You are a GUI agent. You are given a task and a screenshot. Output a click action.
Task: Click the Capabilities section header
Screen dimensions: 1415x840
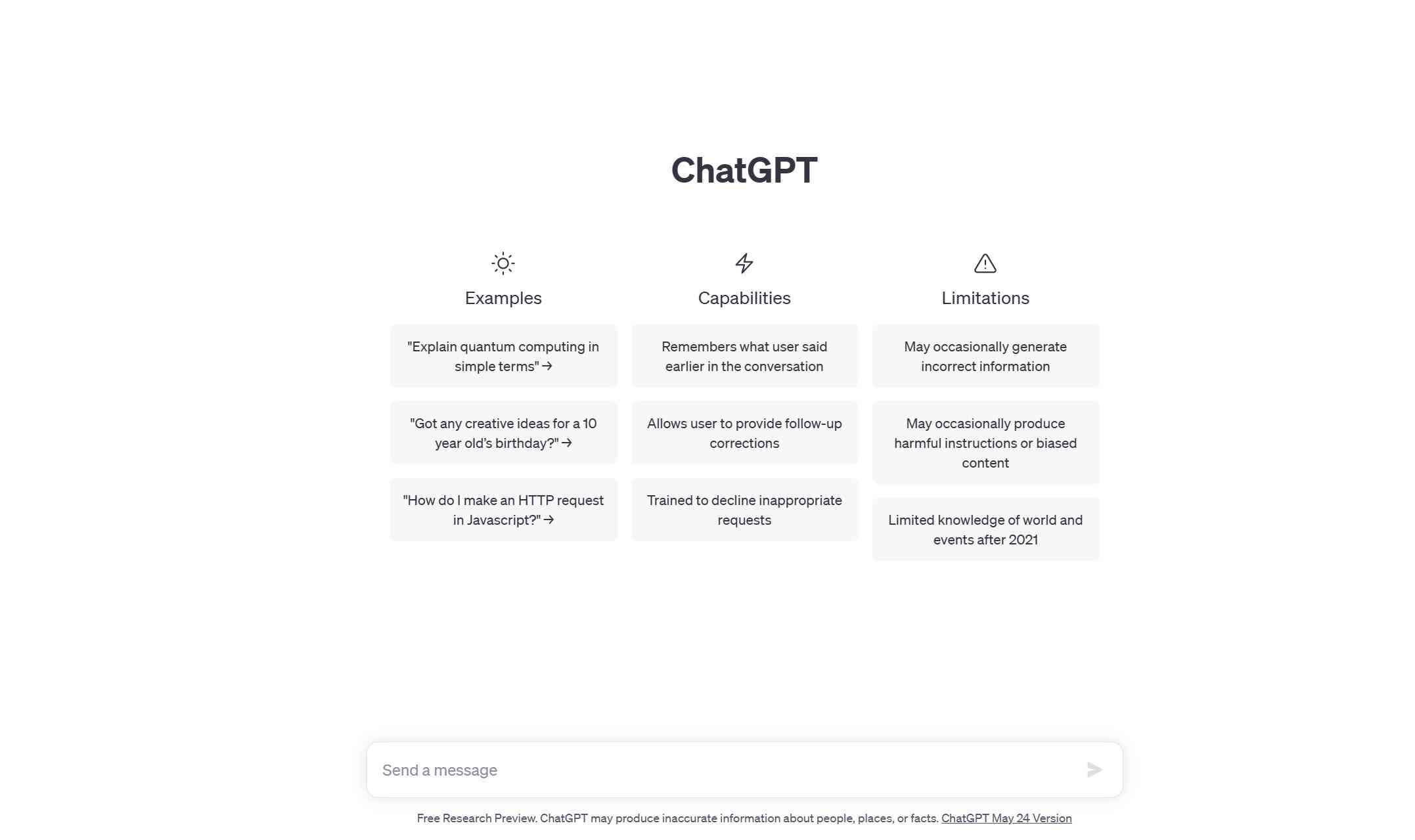tap(744, 298)
